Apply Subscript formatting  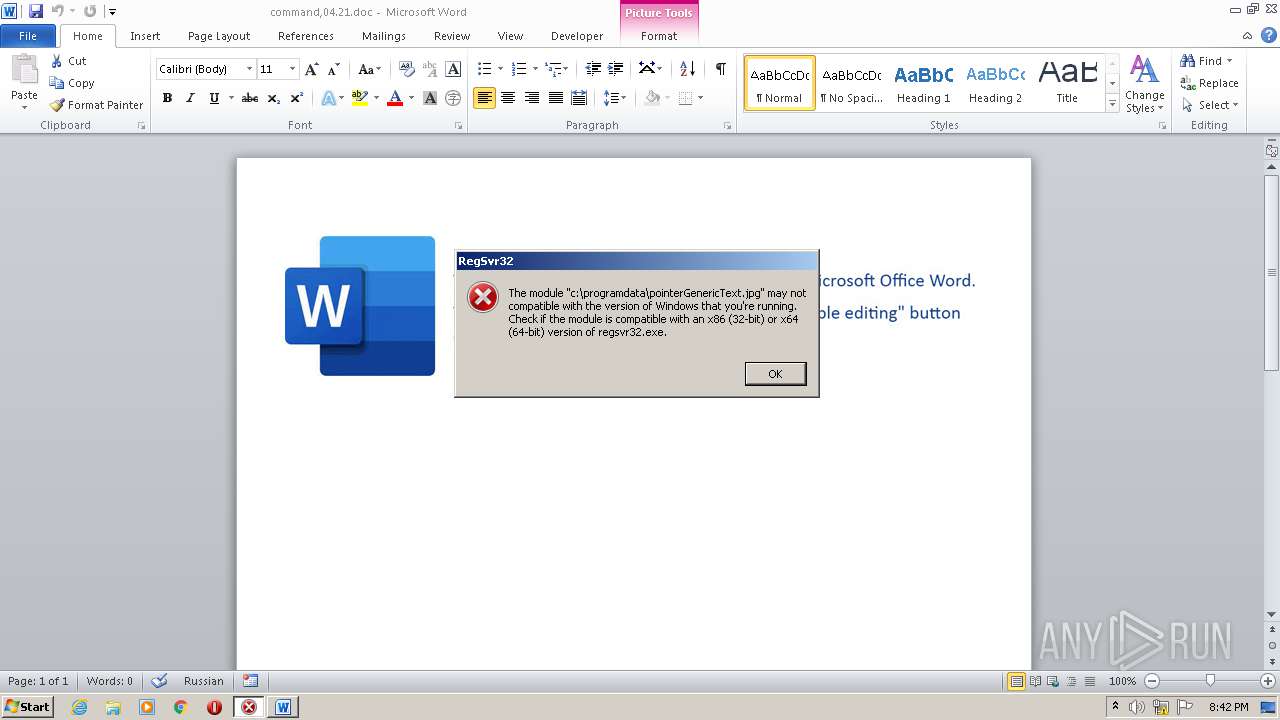tap(274, 98)
